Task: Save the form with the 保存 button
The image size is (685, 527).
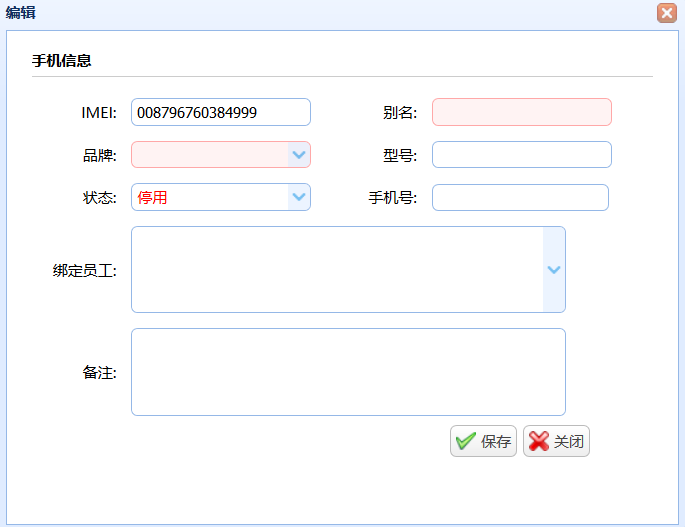Action: 483,441
